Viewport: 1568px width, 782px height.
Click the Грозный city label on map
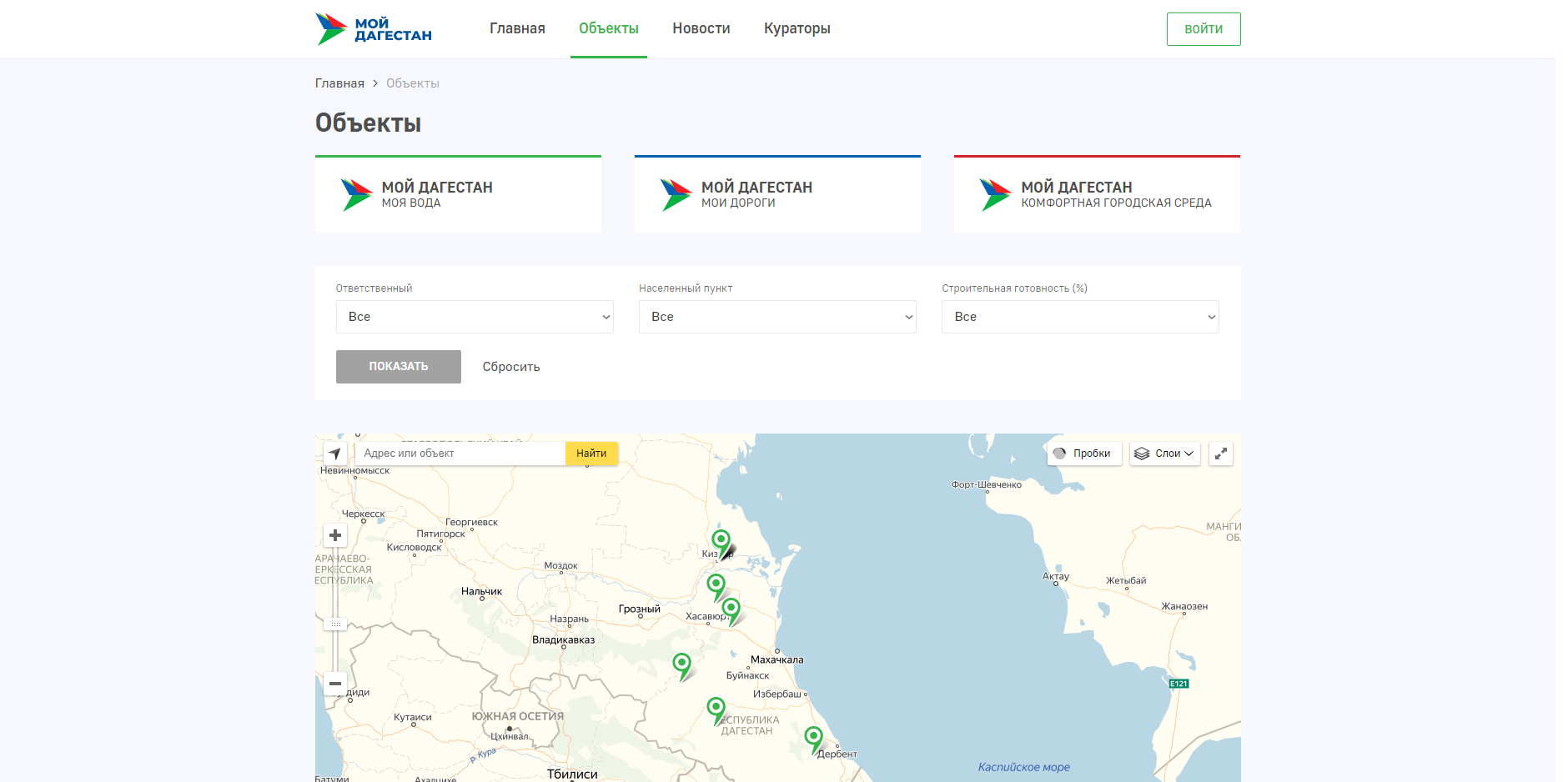coord(640,609)
